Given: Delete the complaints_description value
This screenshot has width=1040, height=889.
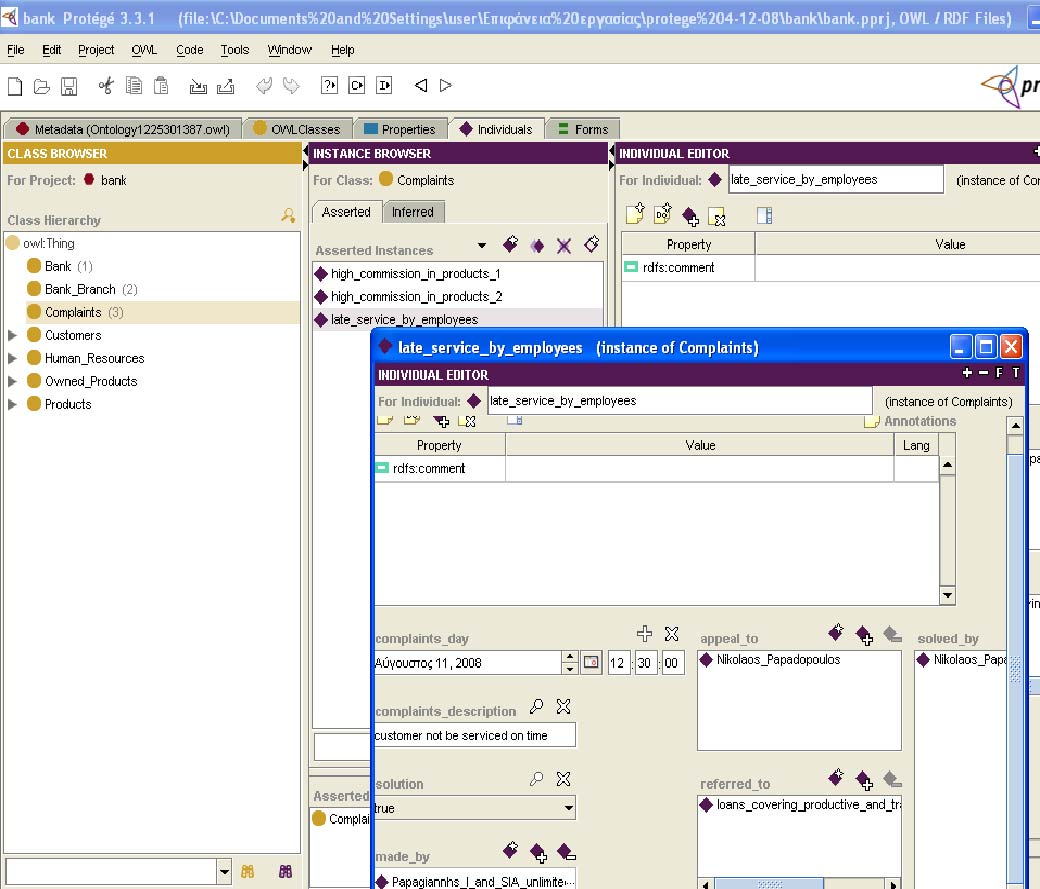Looking at the screenshot, I should click(564, 707).
